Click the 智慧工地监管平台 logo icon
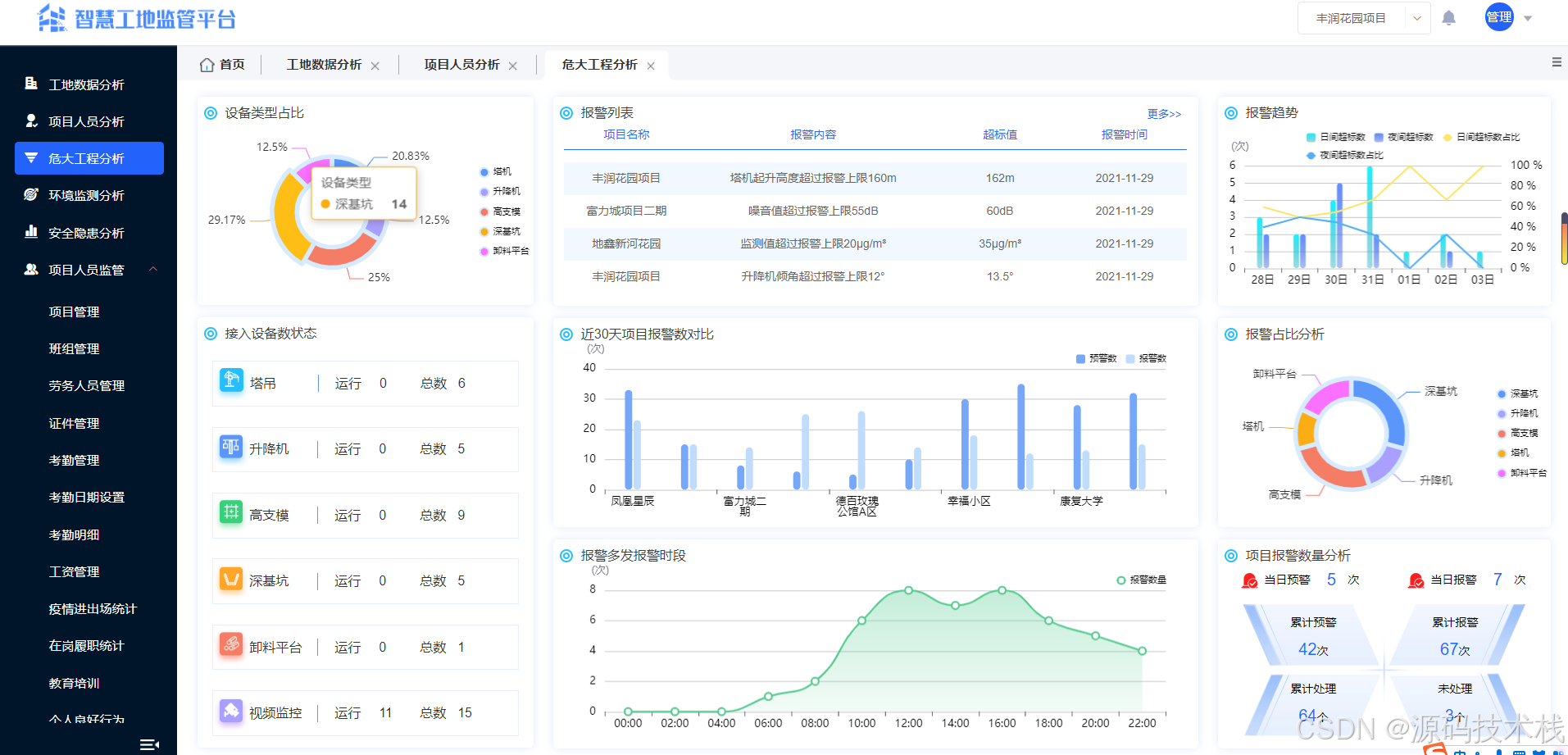The width and height of the screenshot is (1568, 755). tap(52, 18)
